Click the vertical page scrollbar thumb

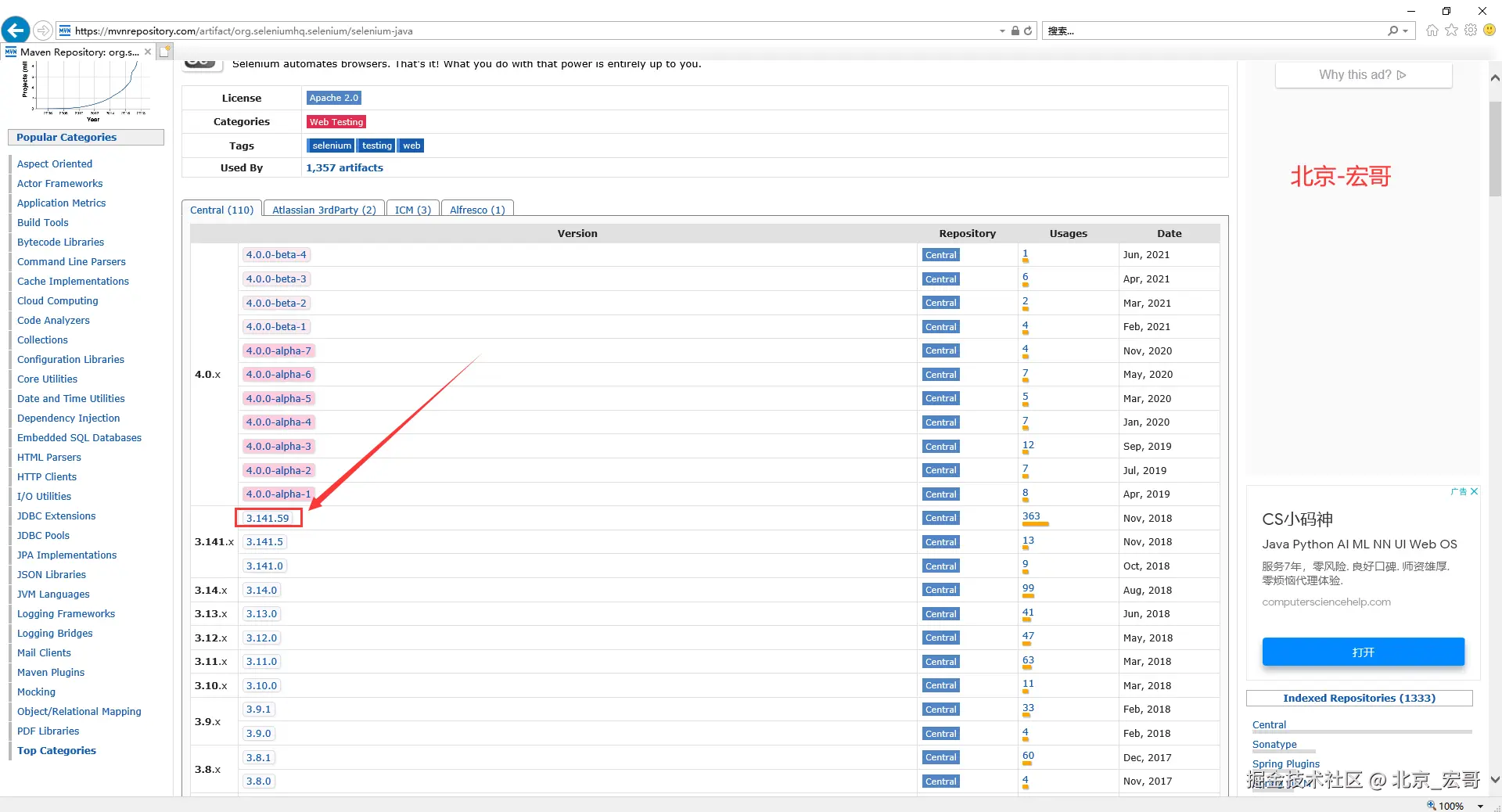tap(1495, 149)
